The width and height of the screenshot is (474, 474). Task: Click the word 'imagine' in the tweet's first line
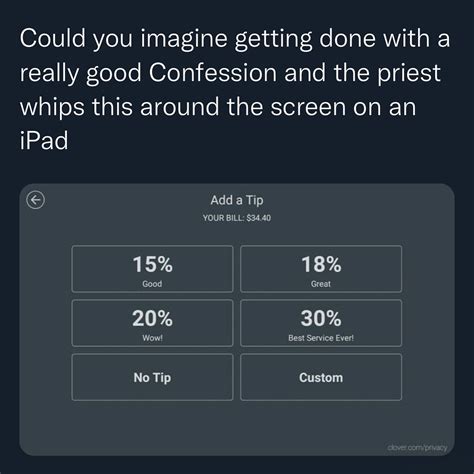tap(184, 40)
